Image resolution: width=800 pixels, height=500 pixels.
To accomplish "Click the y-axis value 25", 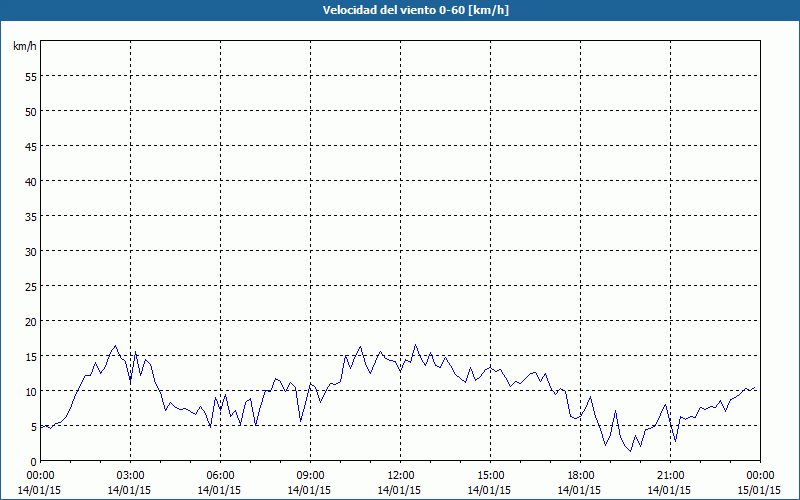I will pos(31,286).
